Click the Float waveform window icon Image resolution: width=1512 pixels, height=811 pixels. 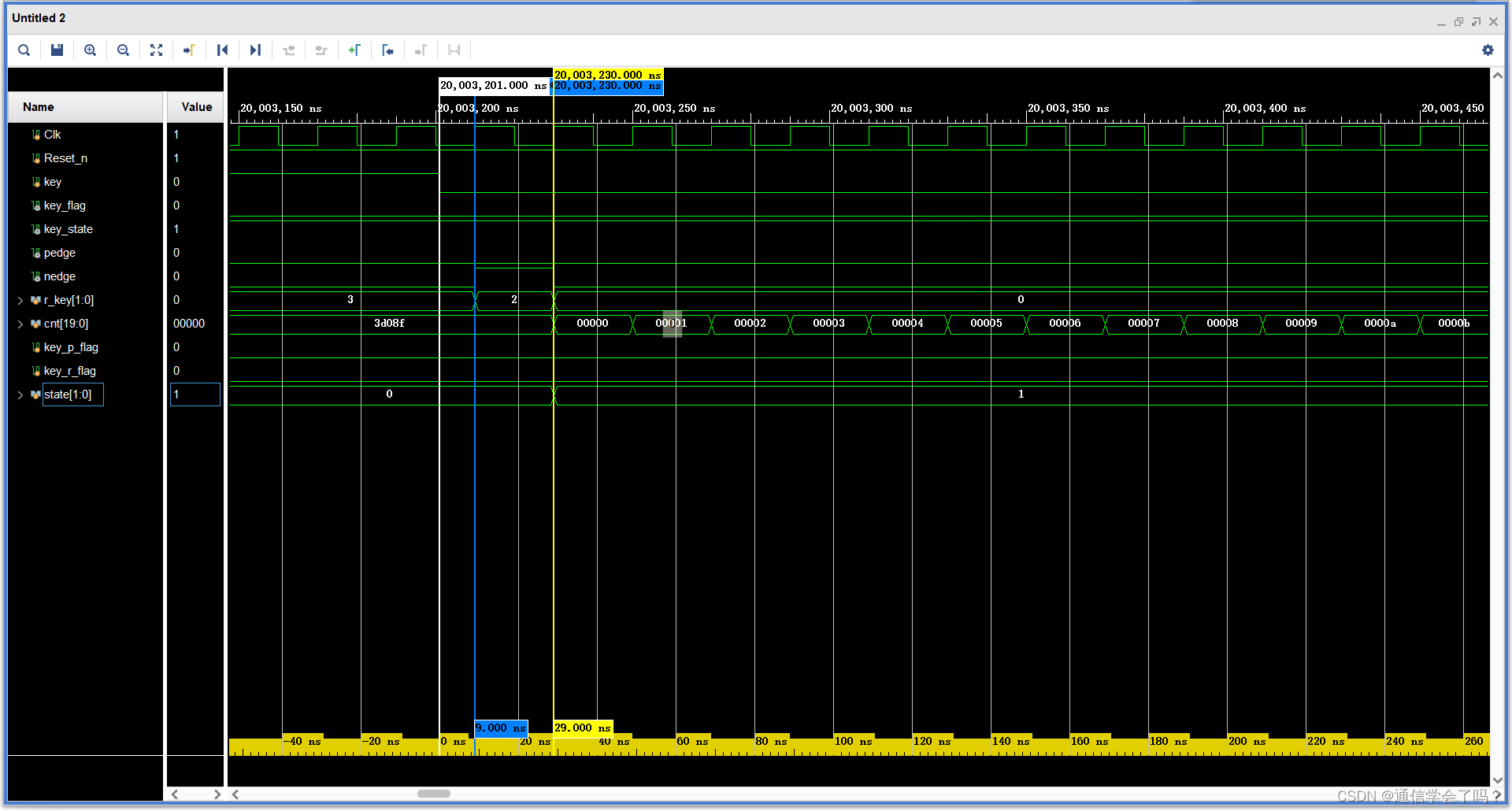(1476, 22)
